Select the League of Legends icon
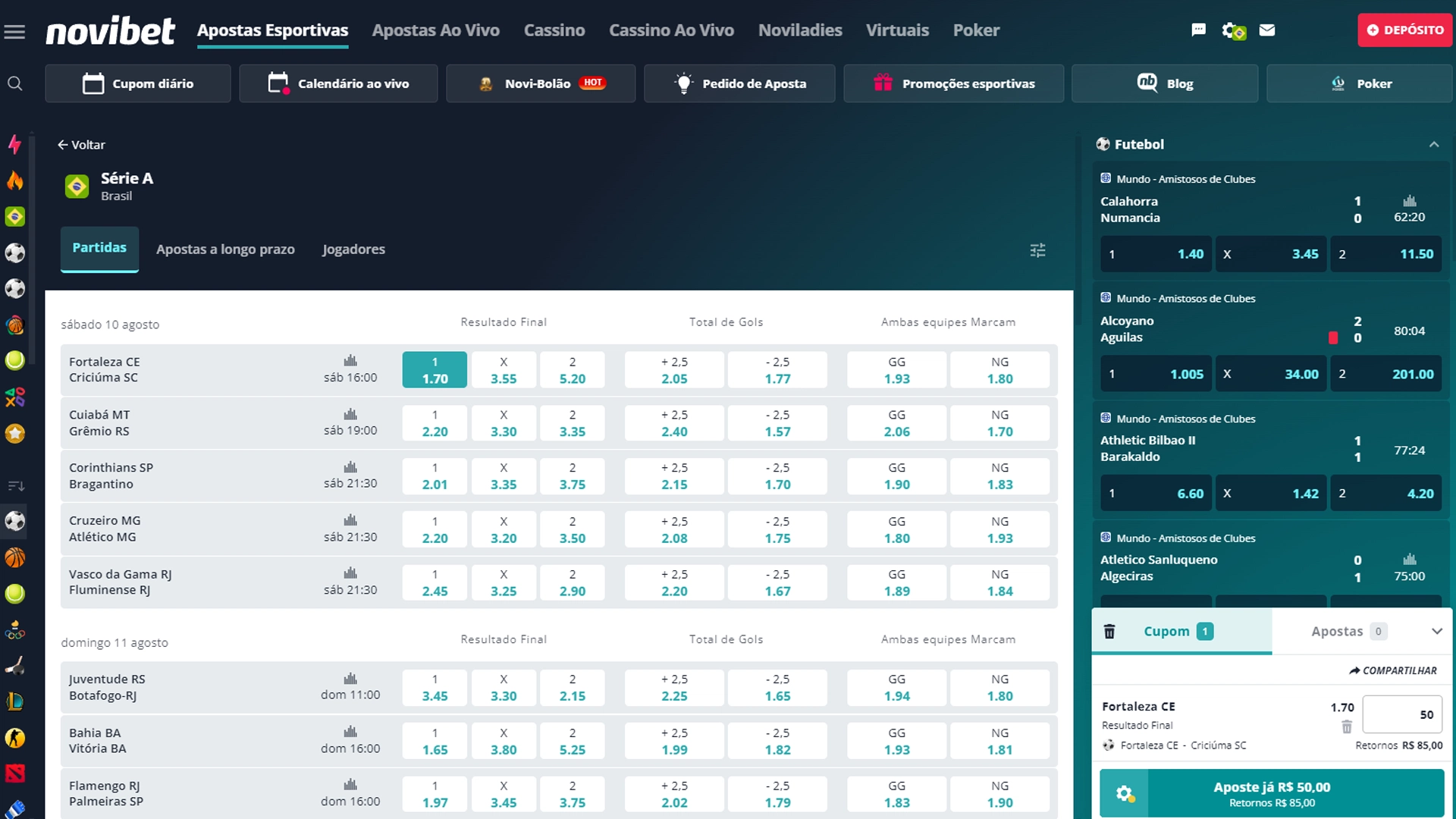Image resolution: width=1456 pixels, height=819 pixels. pyautogui.click(x=14, y=702)
